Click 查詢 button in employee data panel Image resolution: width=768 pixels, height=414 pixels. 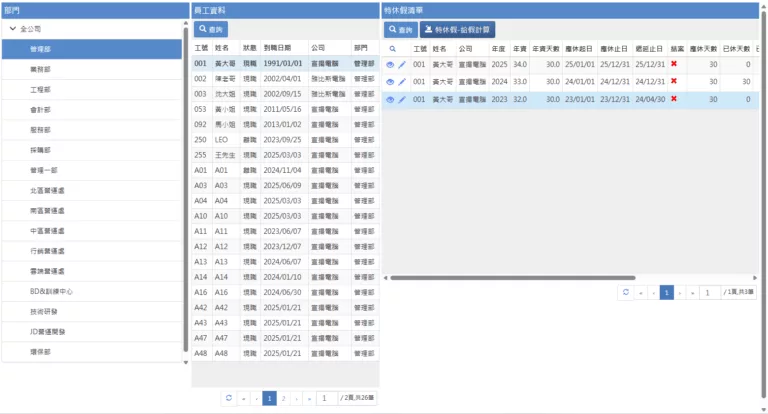[x=211, y=30]
